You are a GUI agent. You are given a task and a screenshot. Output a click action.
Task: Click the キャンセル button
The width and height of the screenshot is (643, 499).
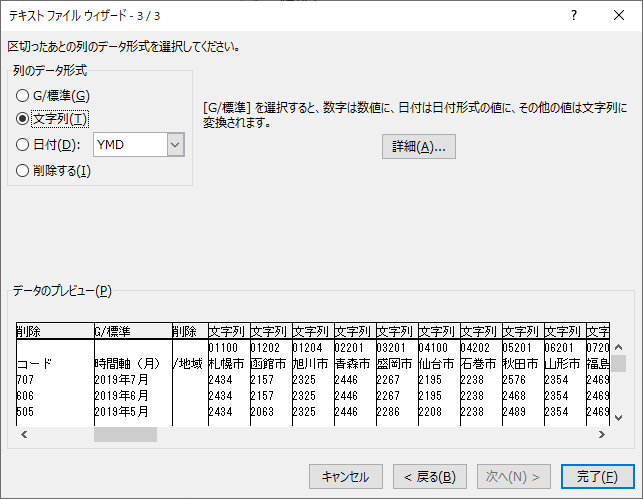pyautogui.click(x=346, y=476)
